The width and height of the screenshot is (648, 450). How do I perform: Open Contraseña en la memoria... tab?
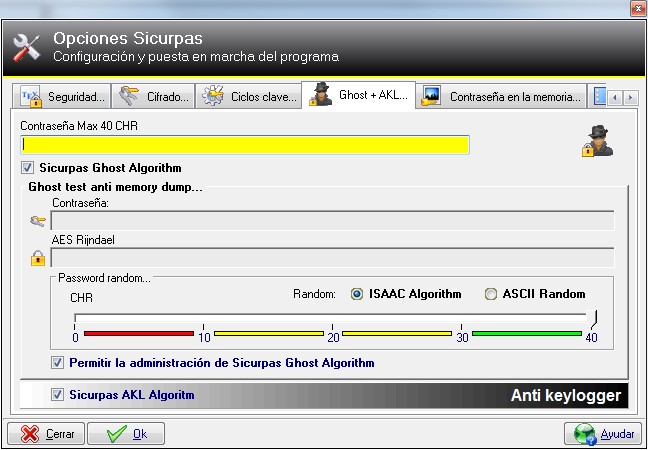(501, 97)
